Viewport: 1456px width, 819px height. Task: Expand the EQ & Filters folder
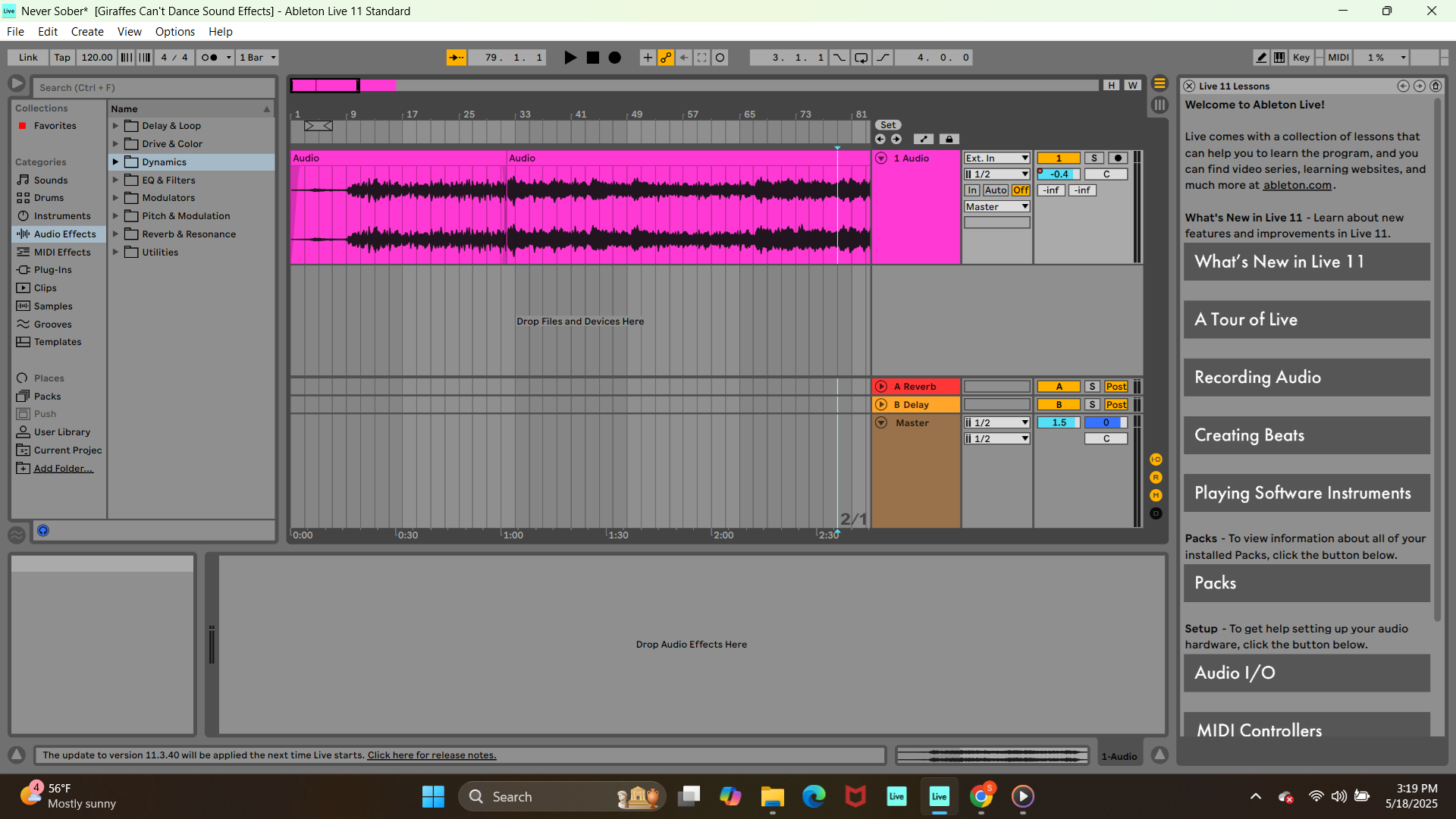115,180
